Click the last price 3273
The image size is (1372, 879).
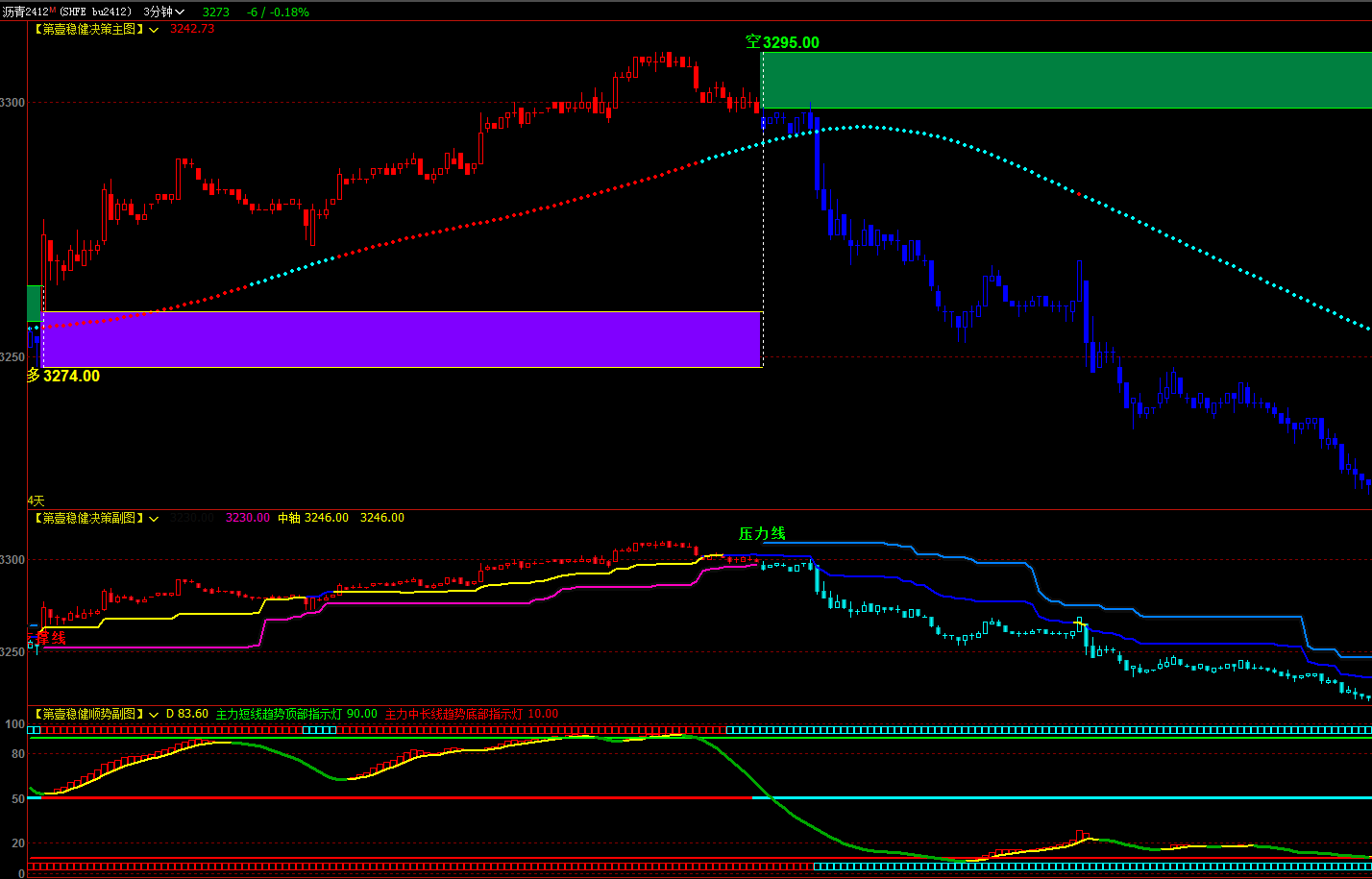[x=216, y=12]
